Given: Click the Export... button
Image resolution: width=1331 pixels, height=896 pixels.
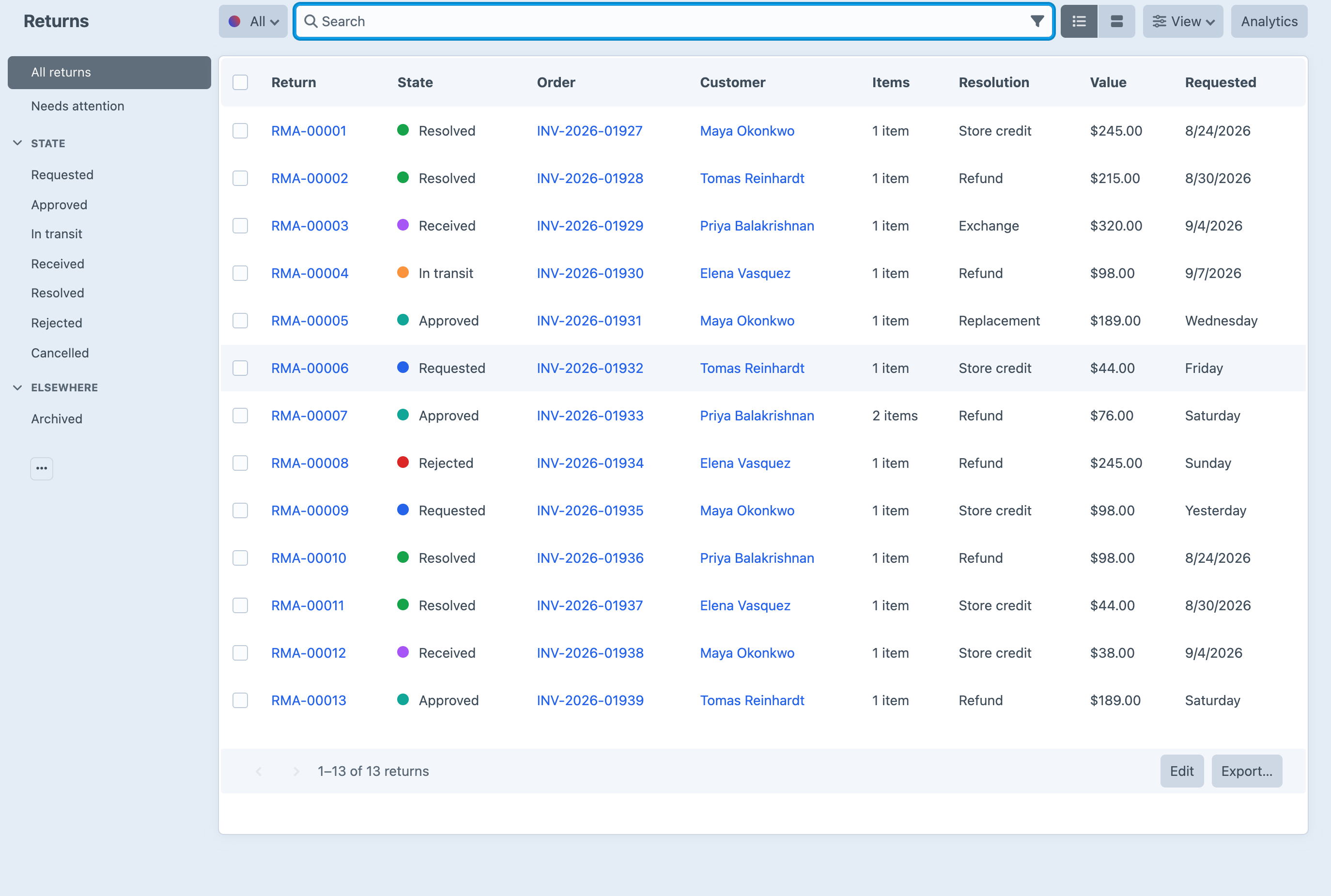Looking at the screenshot, I should click(x=1247, y=772).
